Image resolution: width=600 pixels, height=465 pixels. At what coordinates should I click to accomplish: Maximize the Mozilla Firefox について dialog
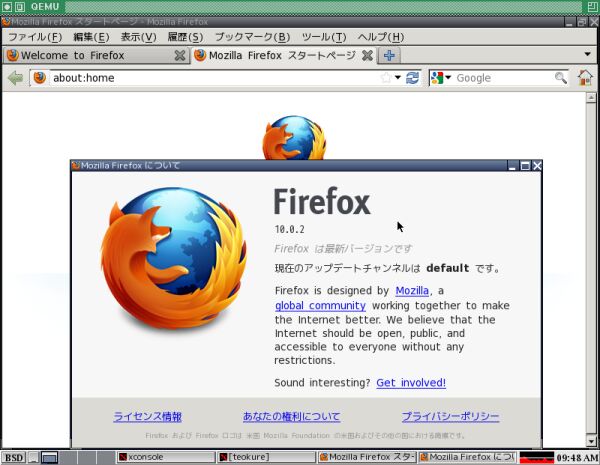[x=525, y=166]
